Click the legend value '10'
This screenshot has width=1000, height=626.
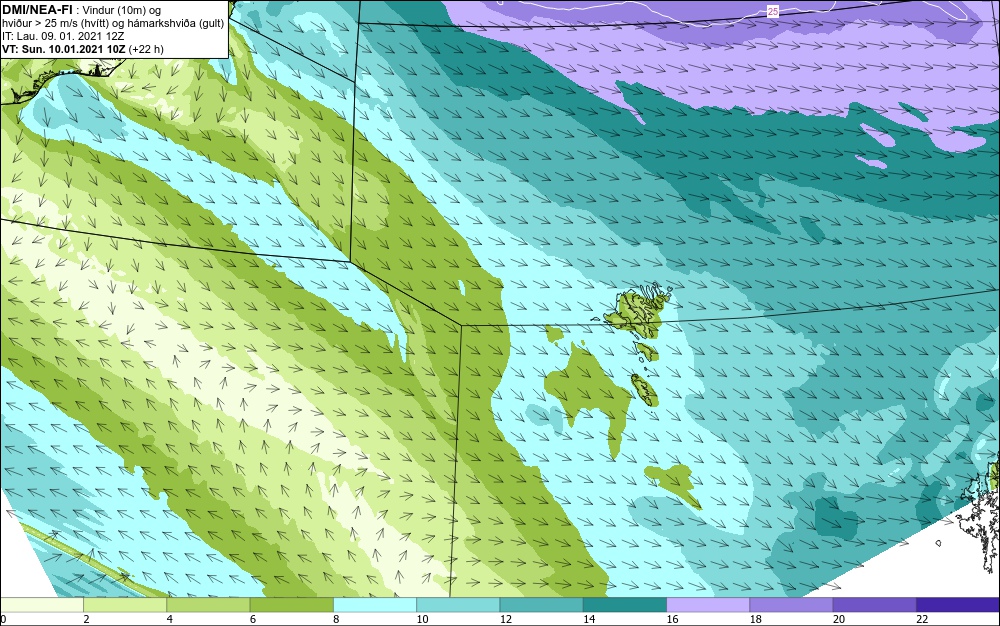point(422,619)
